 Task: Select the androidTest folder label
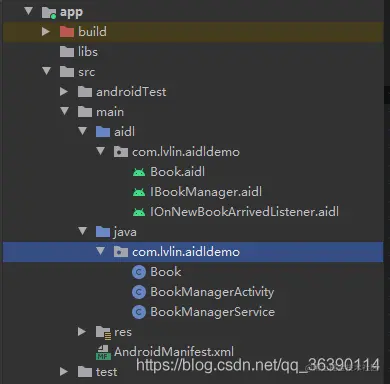pyautogui.click(x=131, y=92)
